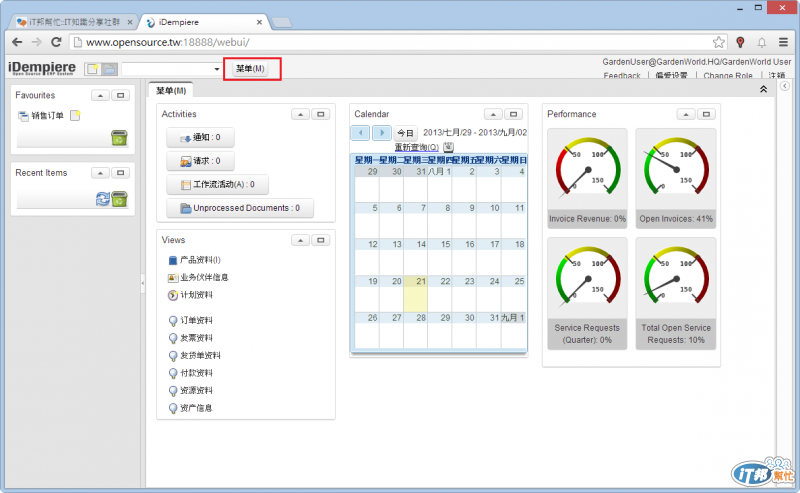Click the 请求 : 0 button
This screenshot has height=493, width=800.
[x=201, y=161]
